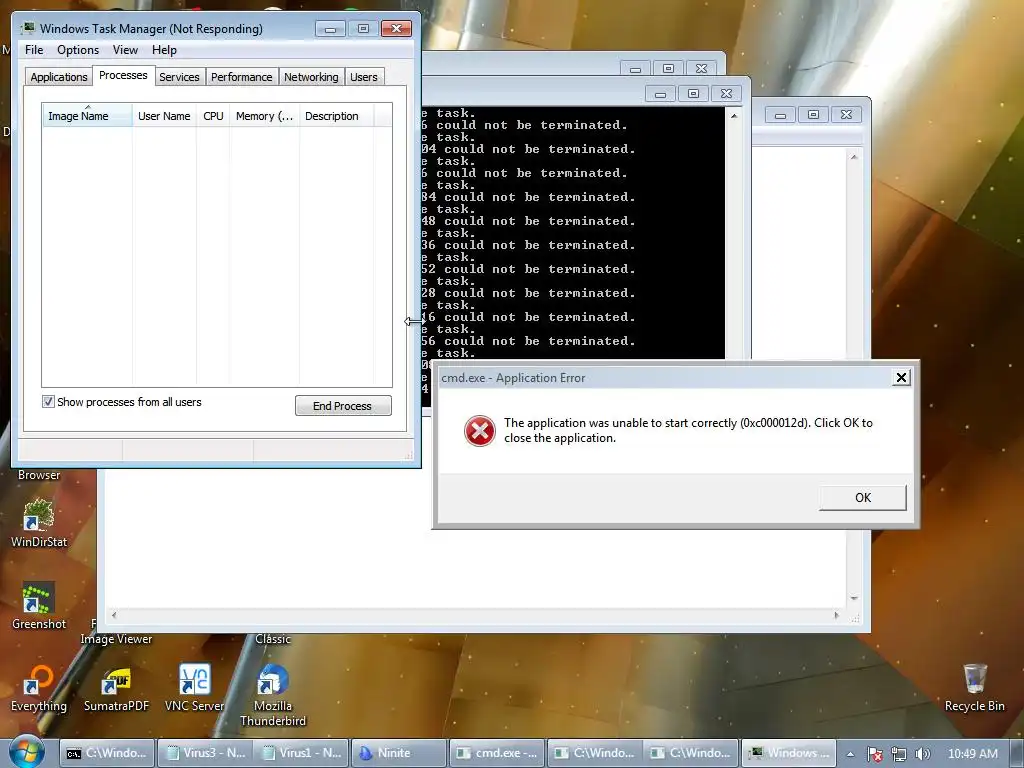Show hidden tray icons arrow
Image resolution: width=1024 pixels, height=768 pixels.
point(850,754)
